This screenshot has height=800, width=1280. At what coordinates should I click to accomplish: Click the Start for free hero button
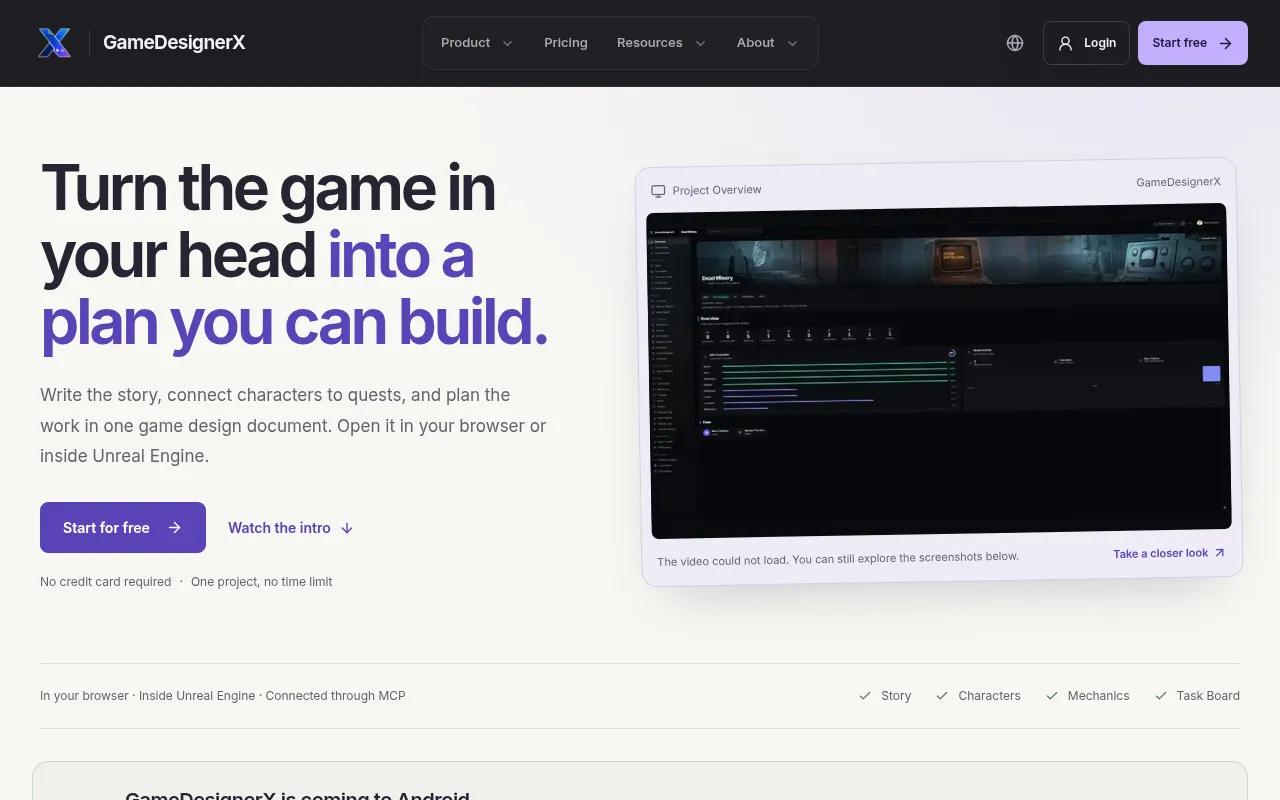pos(123,528)
